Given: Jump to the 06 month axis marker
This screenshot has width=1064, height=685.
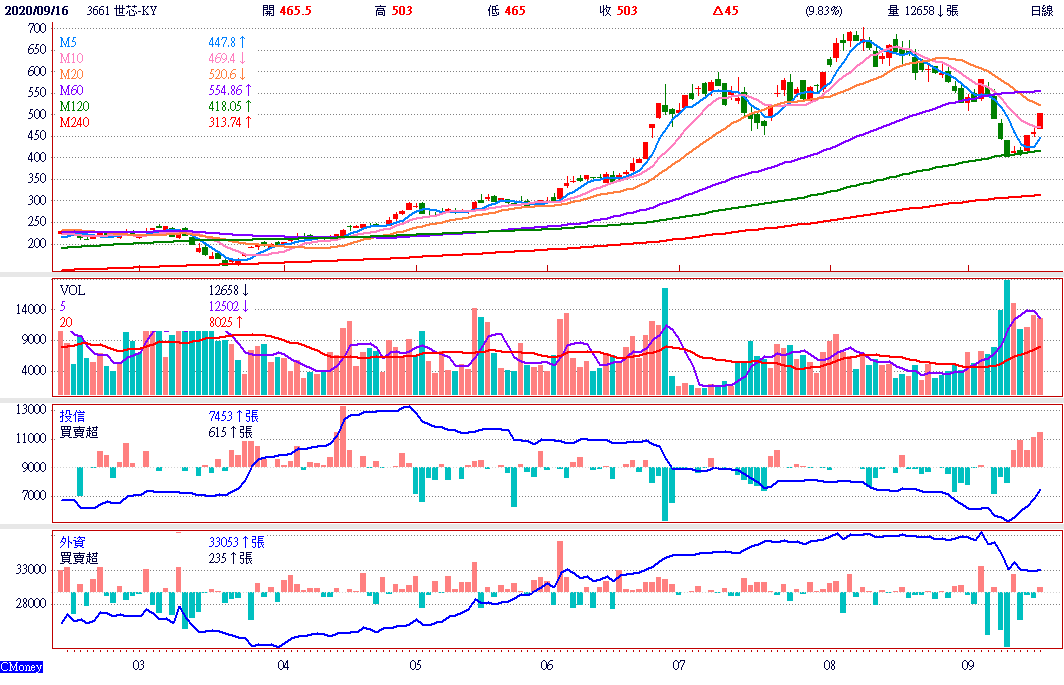Looking at the screenshot, I should coord(546,665).
